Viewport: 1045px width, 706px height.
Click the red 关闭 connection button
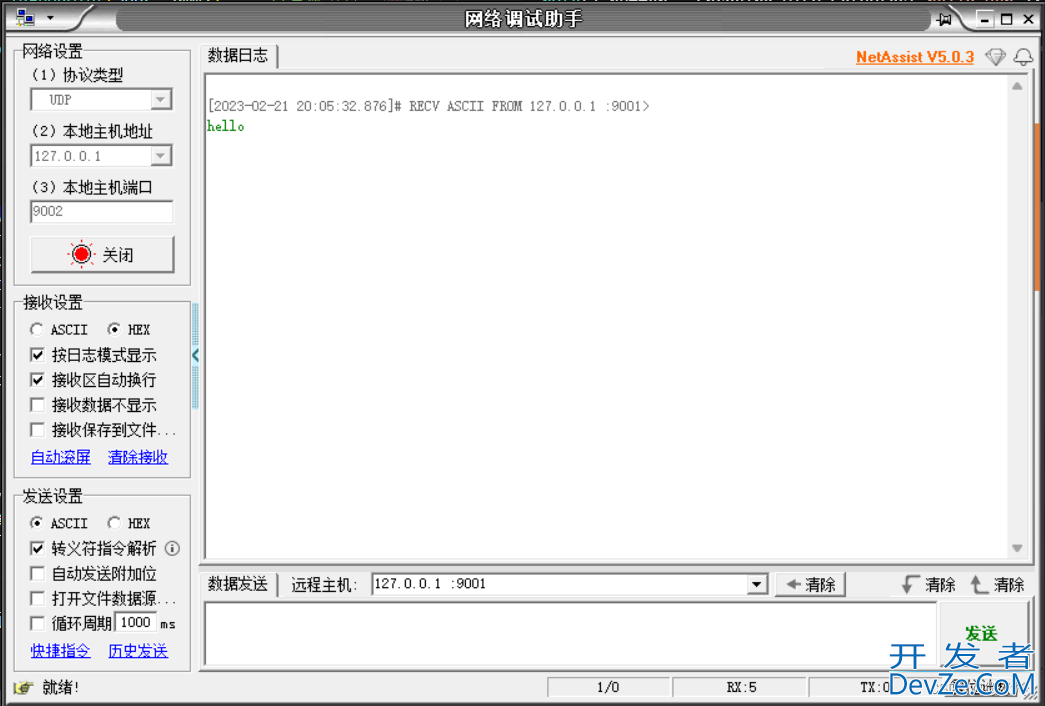coord(102,255)
